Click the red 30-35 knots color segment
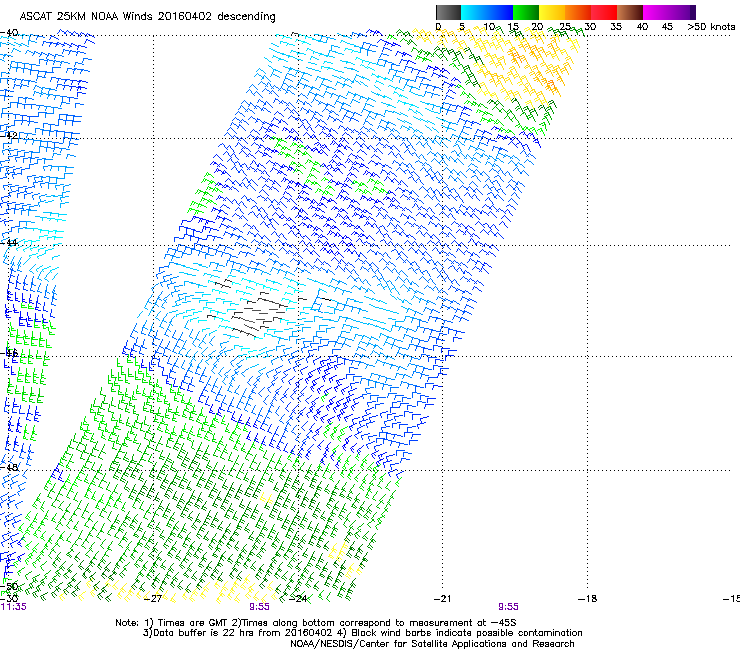 pyautogui.click(x=604, y=12)
